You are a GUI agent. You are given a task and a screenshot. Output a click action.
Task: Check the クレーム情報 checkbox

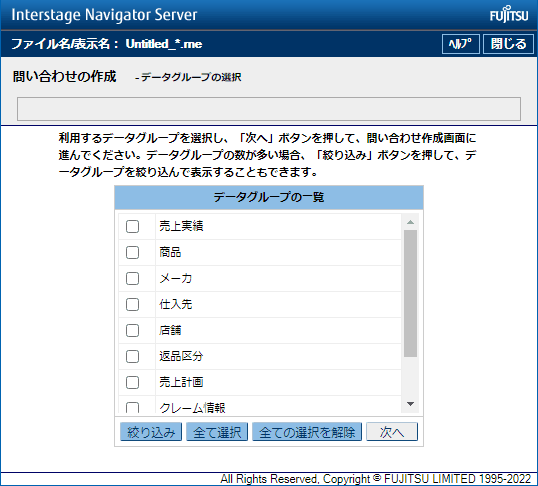point(132,407)
